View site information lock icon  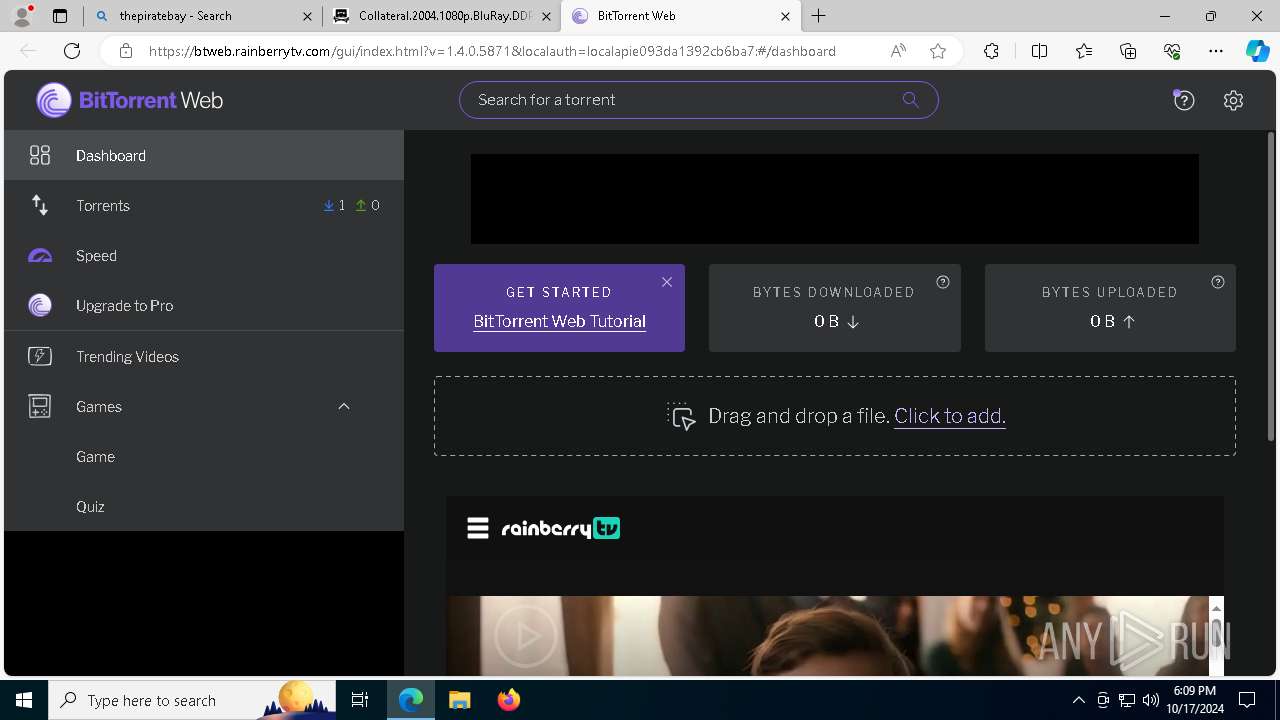click(126, 51)
